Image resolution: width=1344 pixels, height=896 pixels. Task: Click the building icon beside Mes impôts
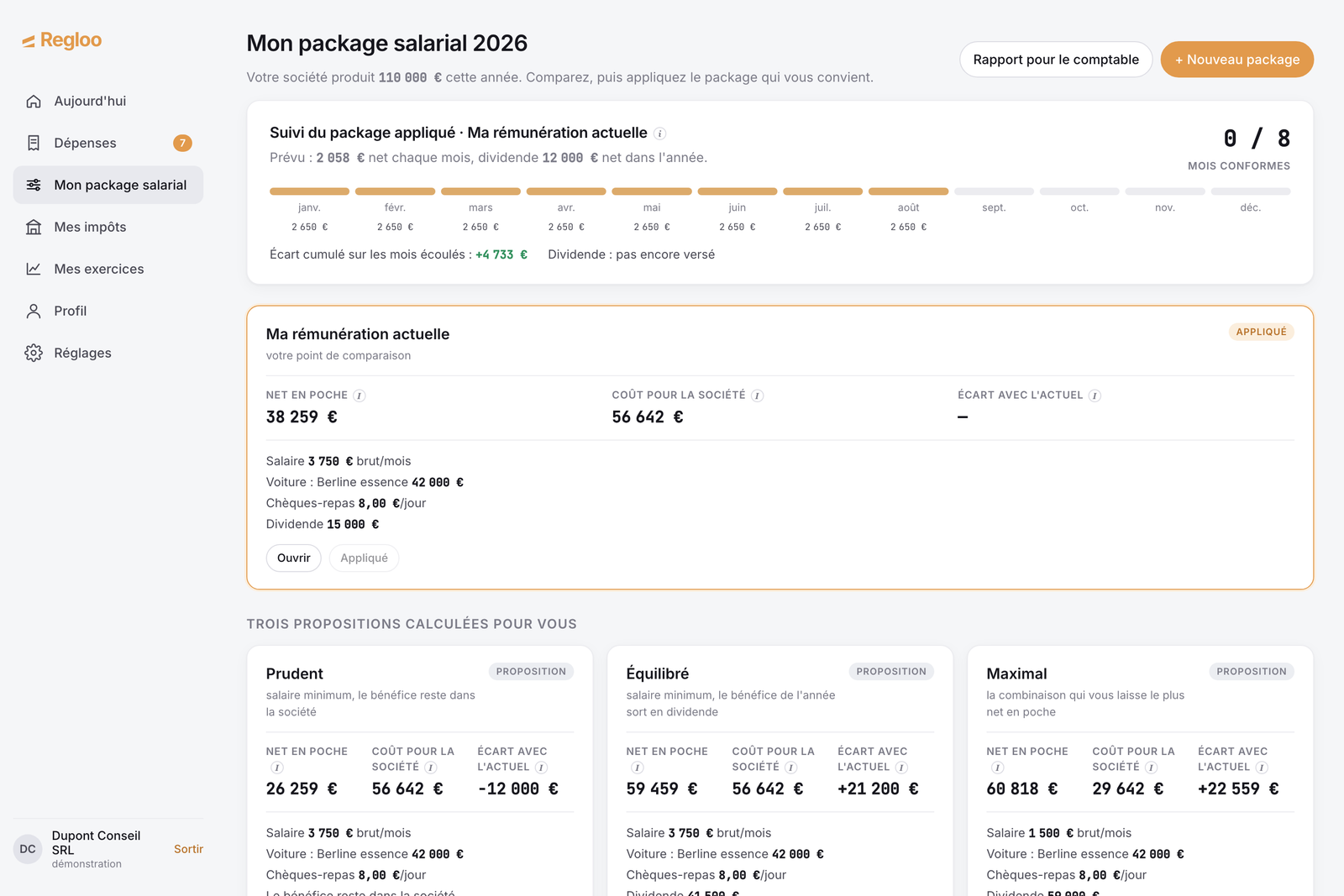[x=34, y=227]
